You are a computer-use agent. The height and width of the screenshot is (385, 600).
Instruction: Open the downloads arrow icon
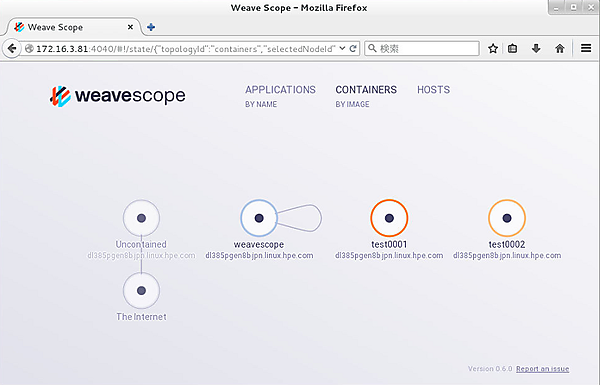(536, 49)
